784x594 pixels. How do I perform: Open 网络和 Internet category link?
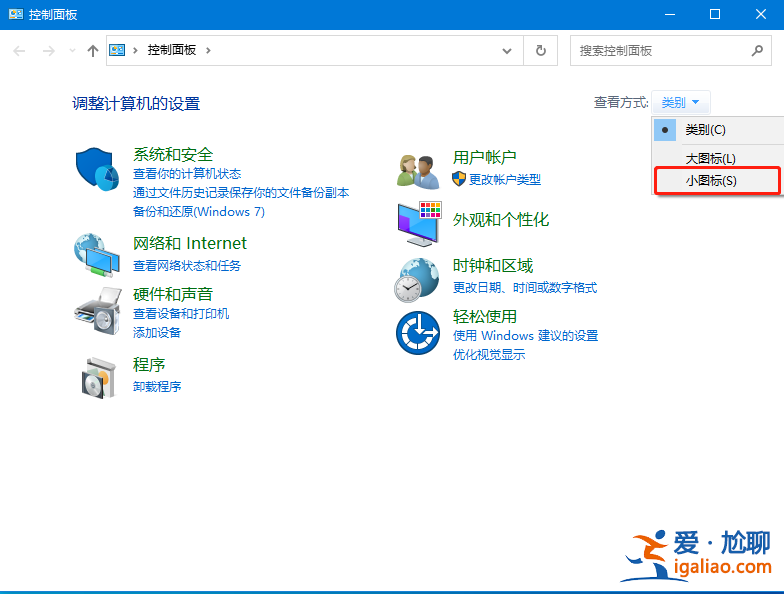tap(190, 243)
